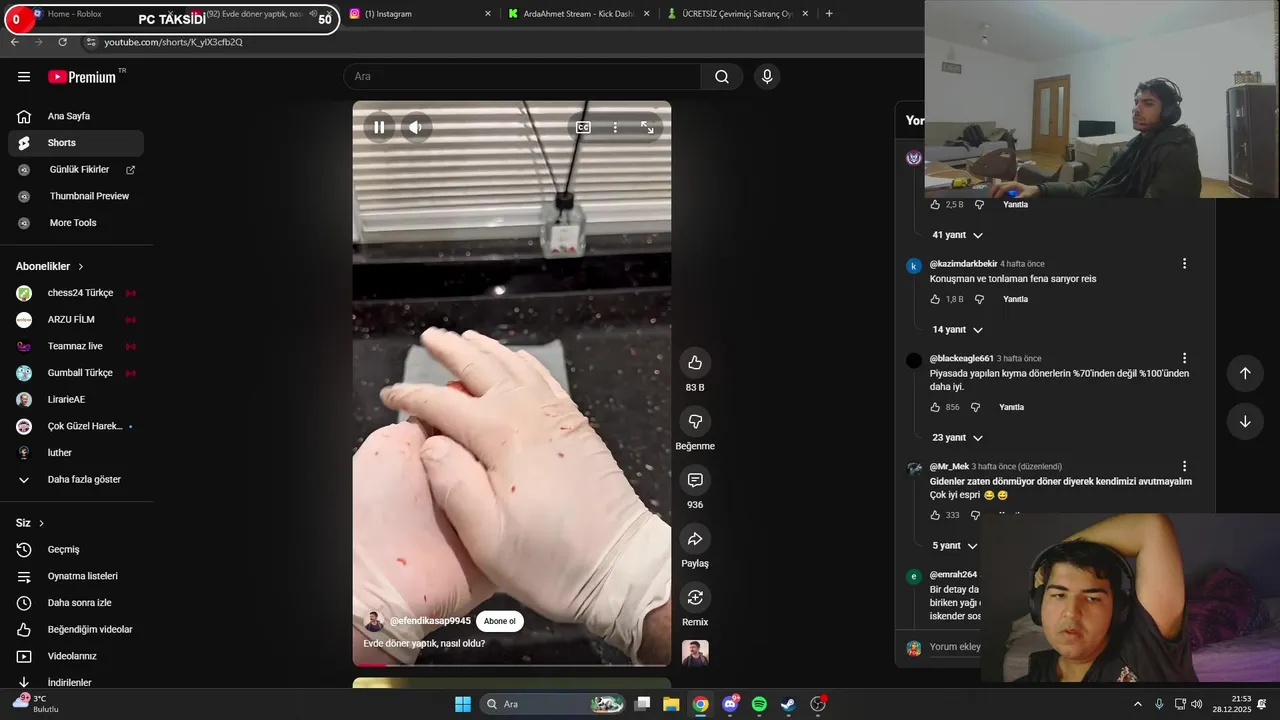Screen dimensions: 1280x720
Task: Like @Mr_Mek's comment with 333 likes
Action: point(936,515)
